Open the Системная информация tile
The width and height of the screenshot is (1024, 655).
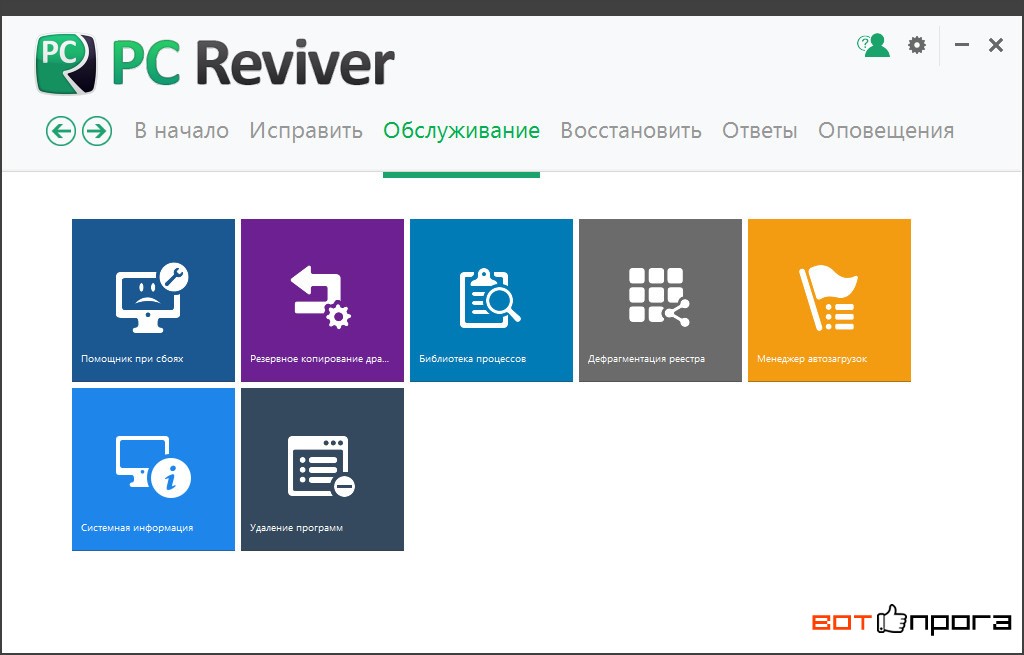pyautogui.click(x=153, y=470)
